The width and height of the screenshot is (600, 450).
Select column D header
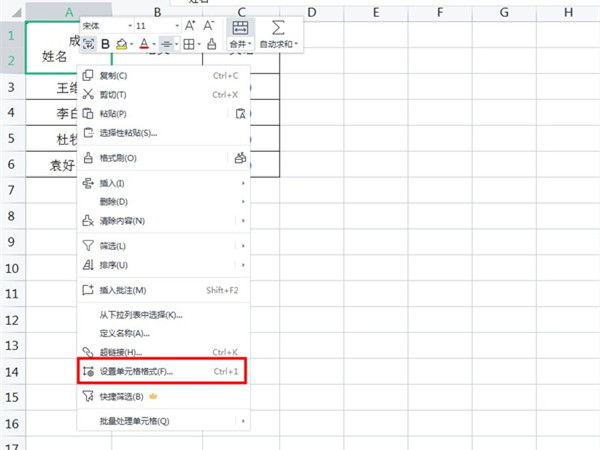click(x=311, y=13)
